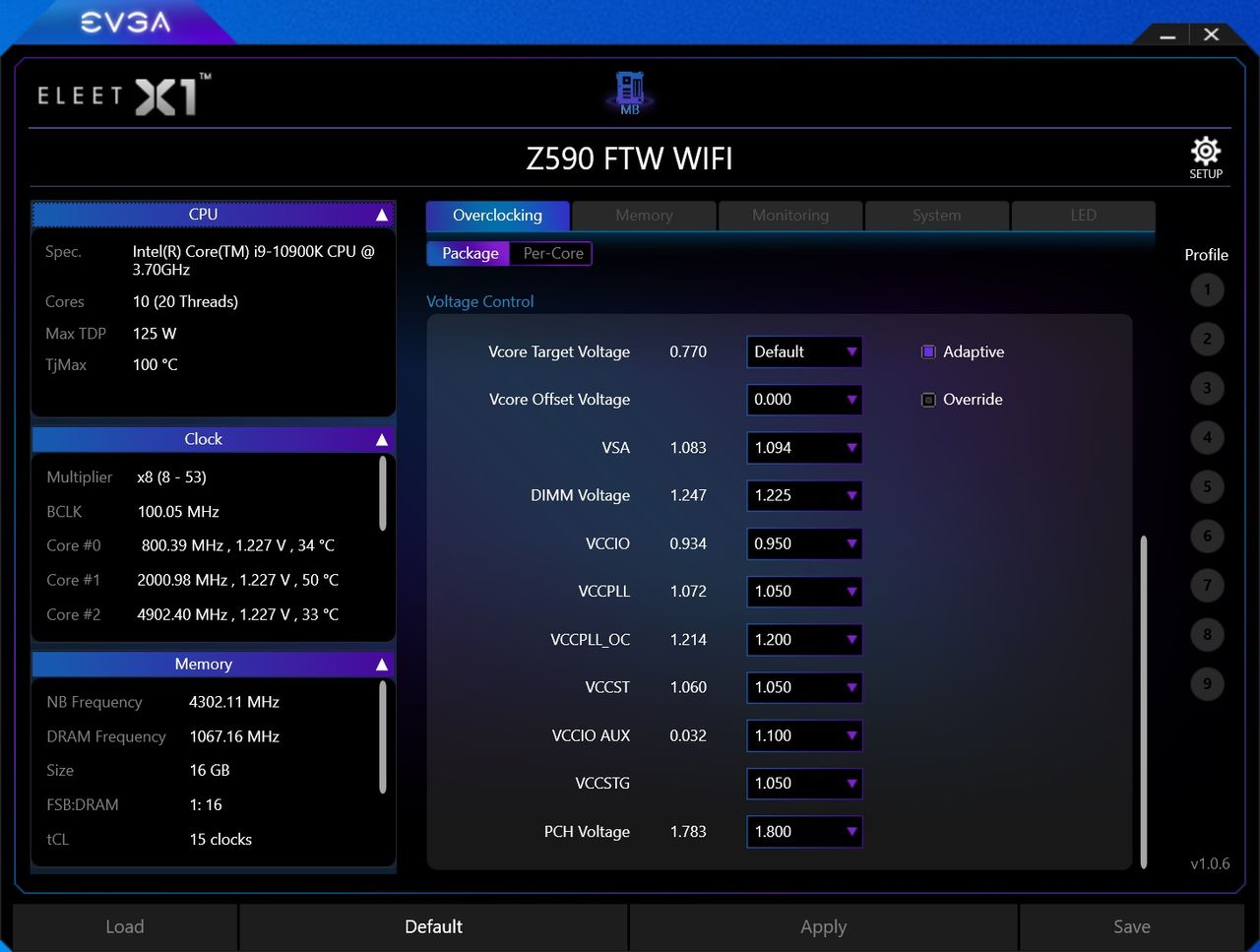
Task: Select profile slot 4
Action: coord(1207,437)
